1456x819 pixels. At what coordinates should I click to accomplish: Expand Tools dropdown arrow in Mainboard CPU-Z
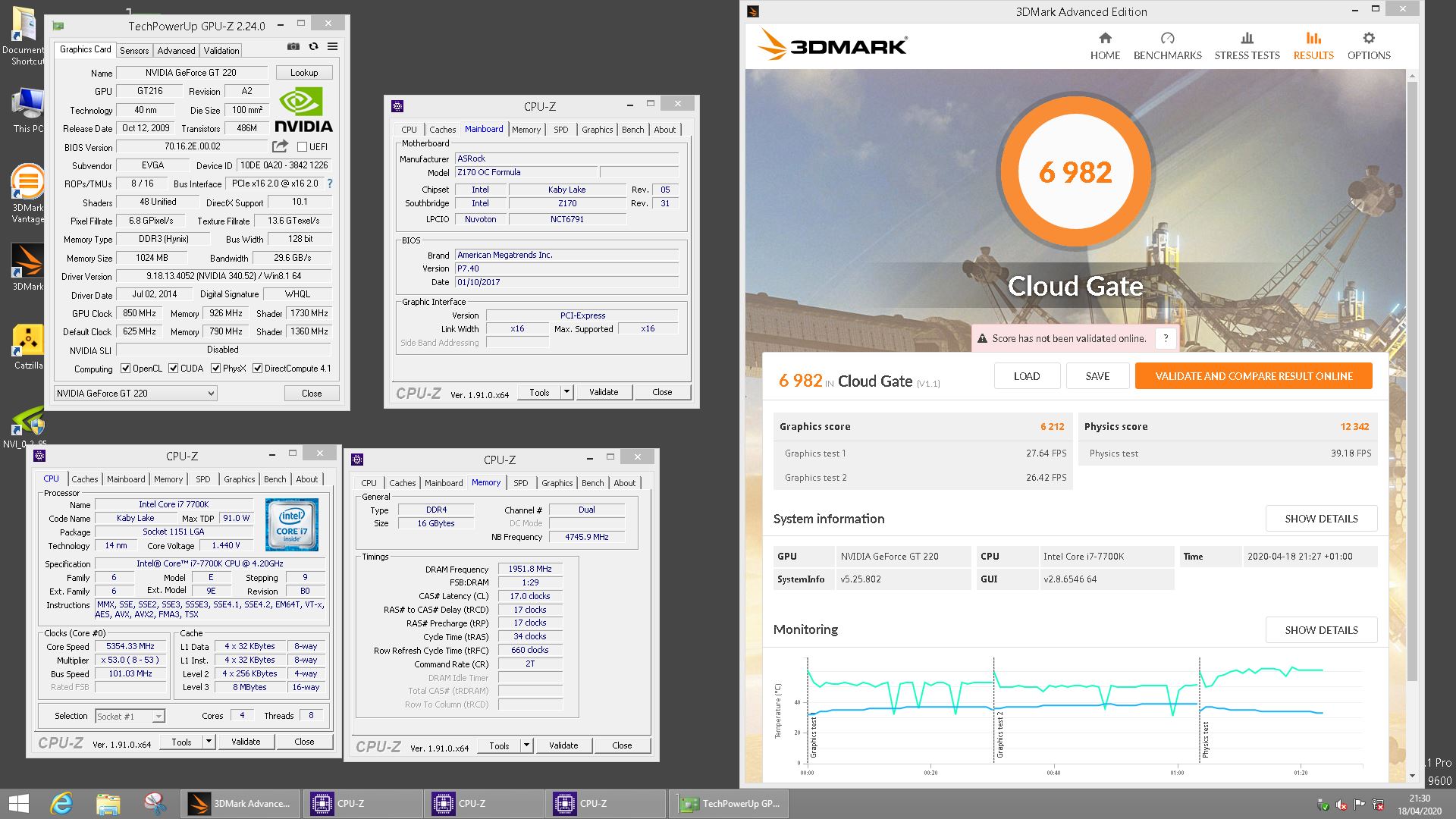click(x=566, y=392)
